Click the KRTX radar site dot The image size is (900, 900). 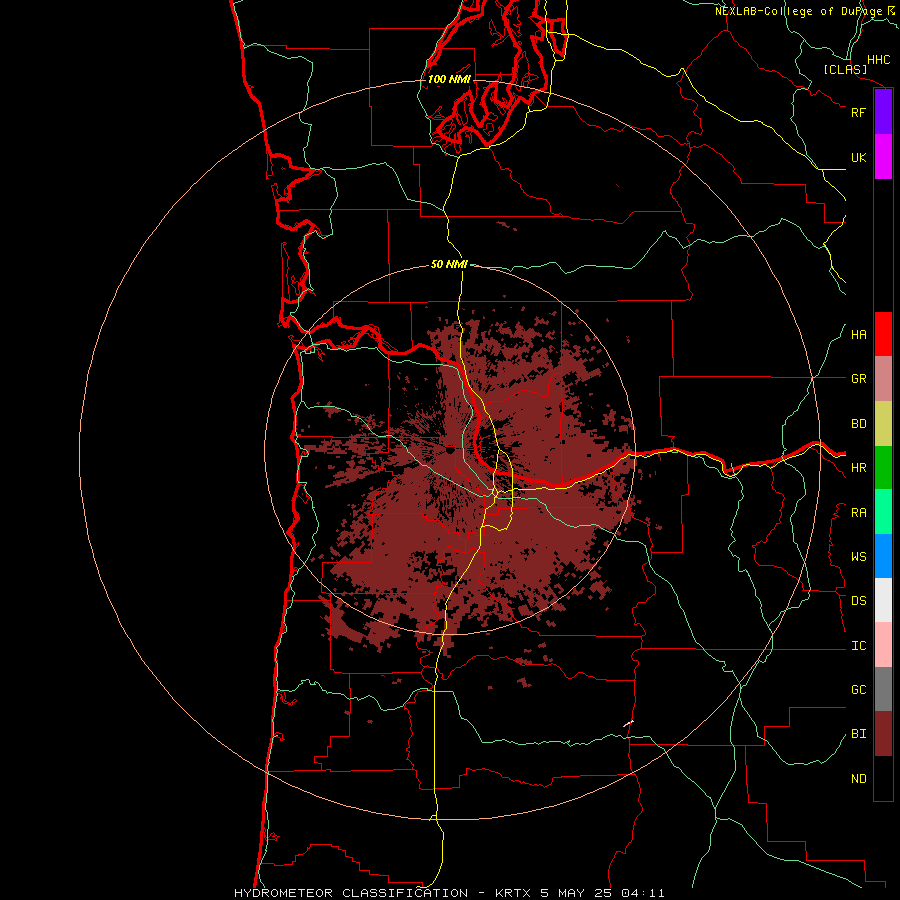[450, 451]
